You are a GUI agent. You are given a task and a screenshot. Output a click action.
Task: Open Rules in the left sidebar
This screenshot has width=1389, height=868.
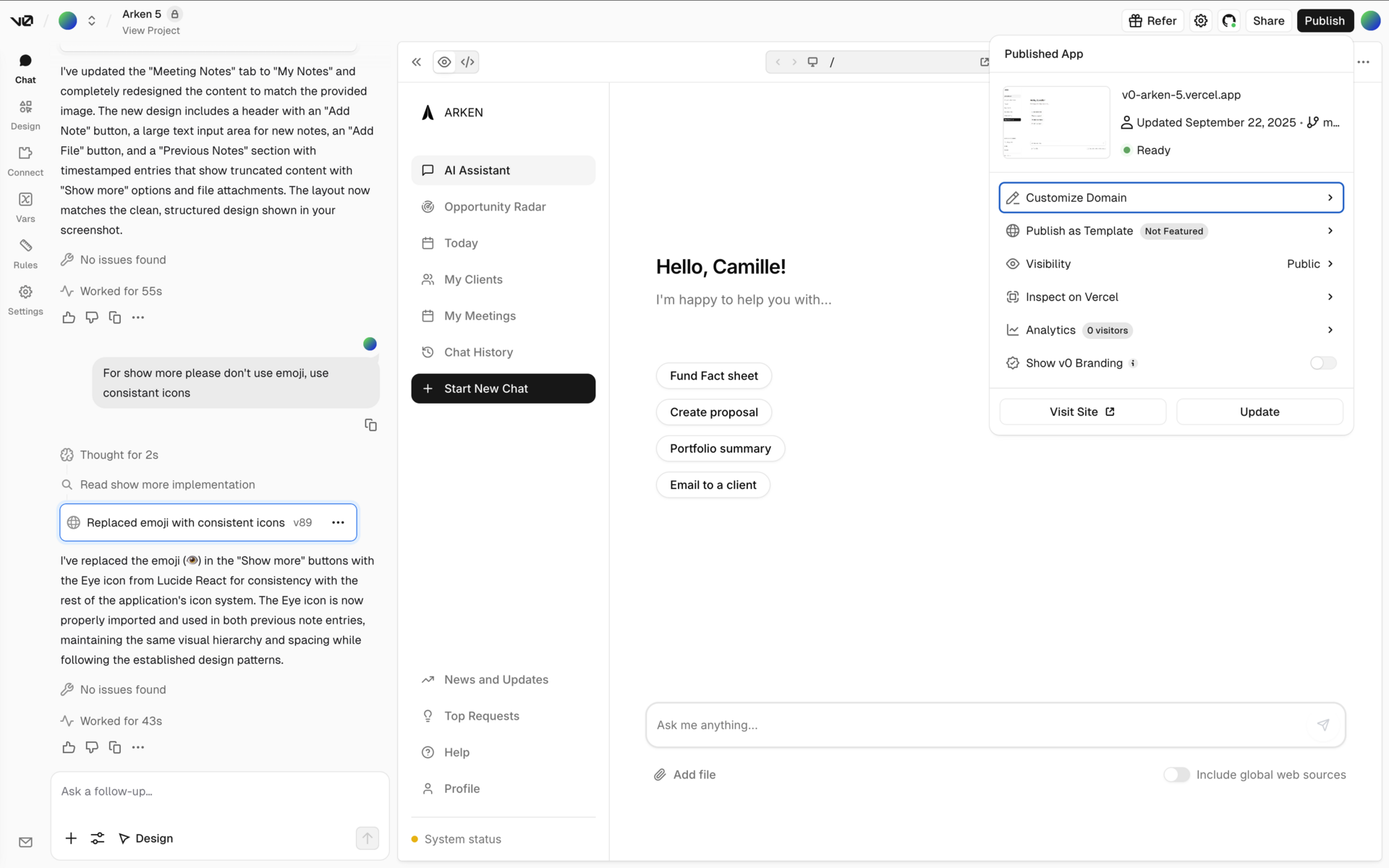[25, 253]
